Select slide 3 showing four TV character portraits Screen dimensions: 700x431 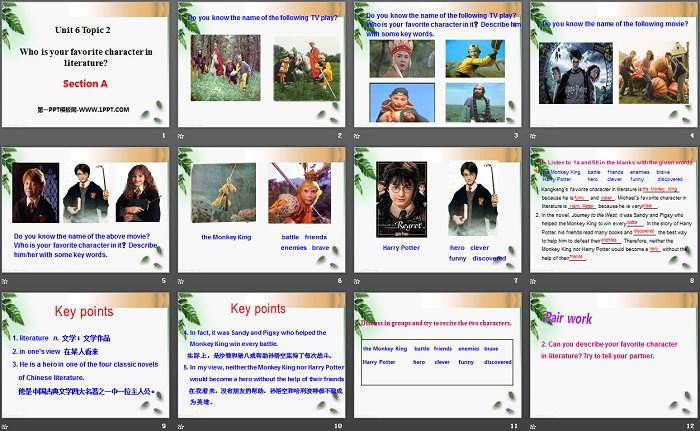click(438, 64)
